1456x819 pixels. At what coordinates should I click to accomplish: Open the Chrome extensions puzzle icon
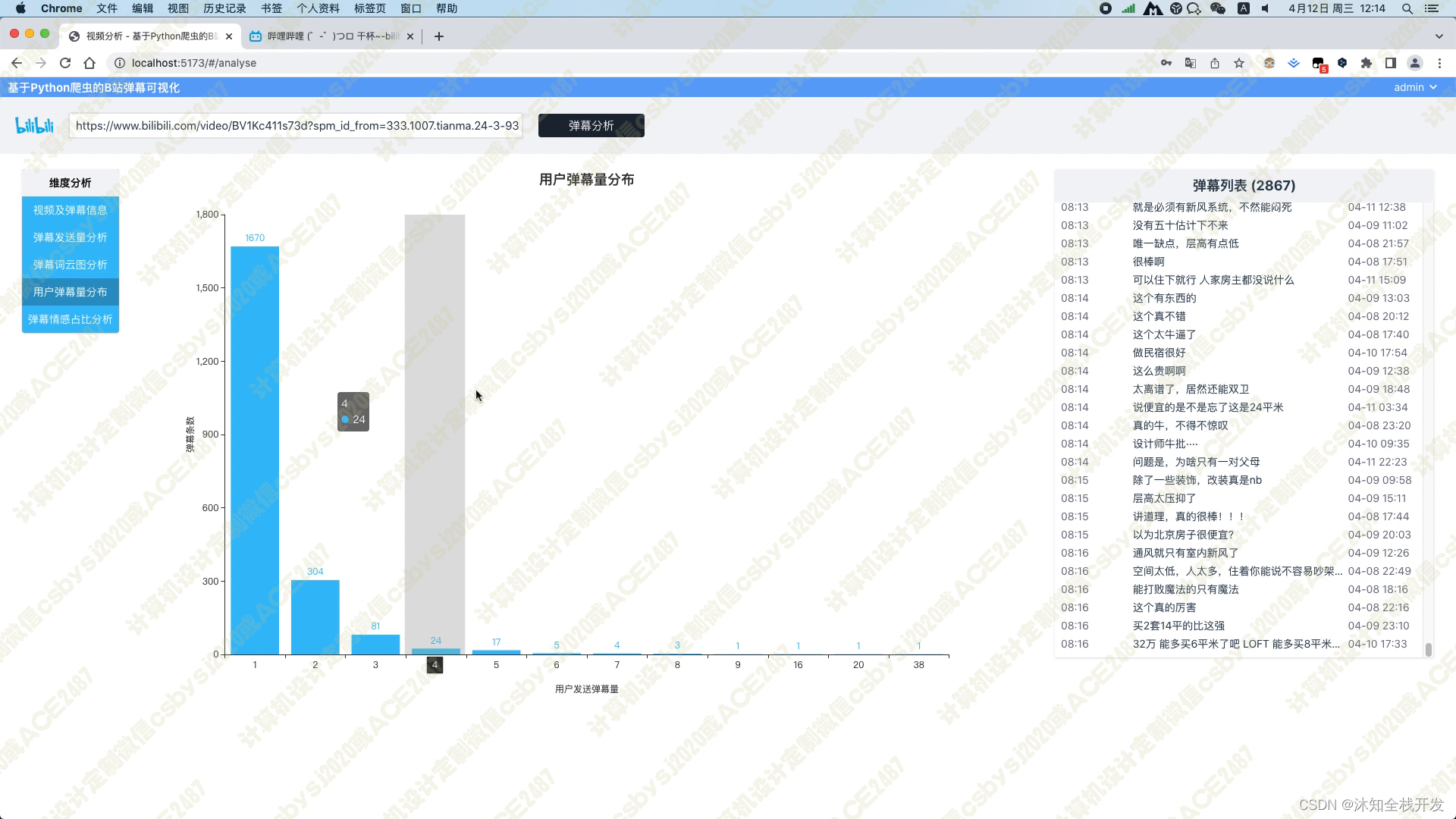1367,63
